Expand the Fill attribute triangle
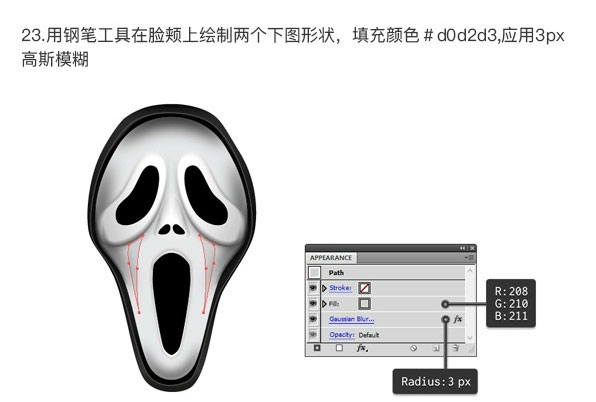The width and height of the screenshot is (596, 402). [324, 304]
